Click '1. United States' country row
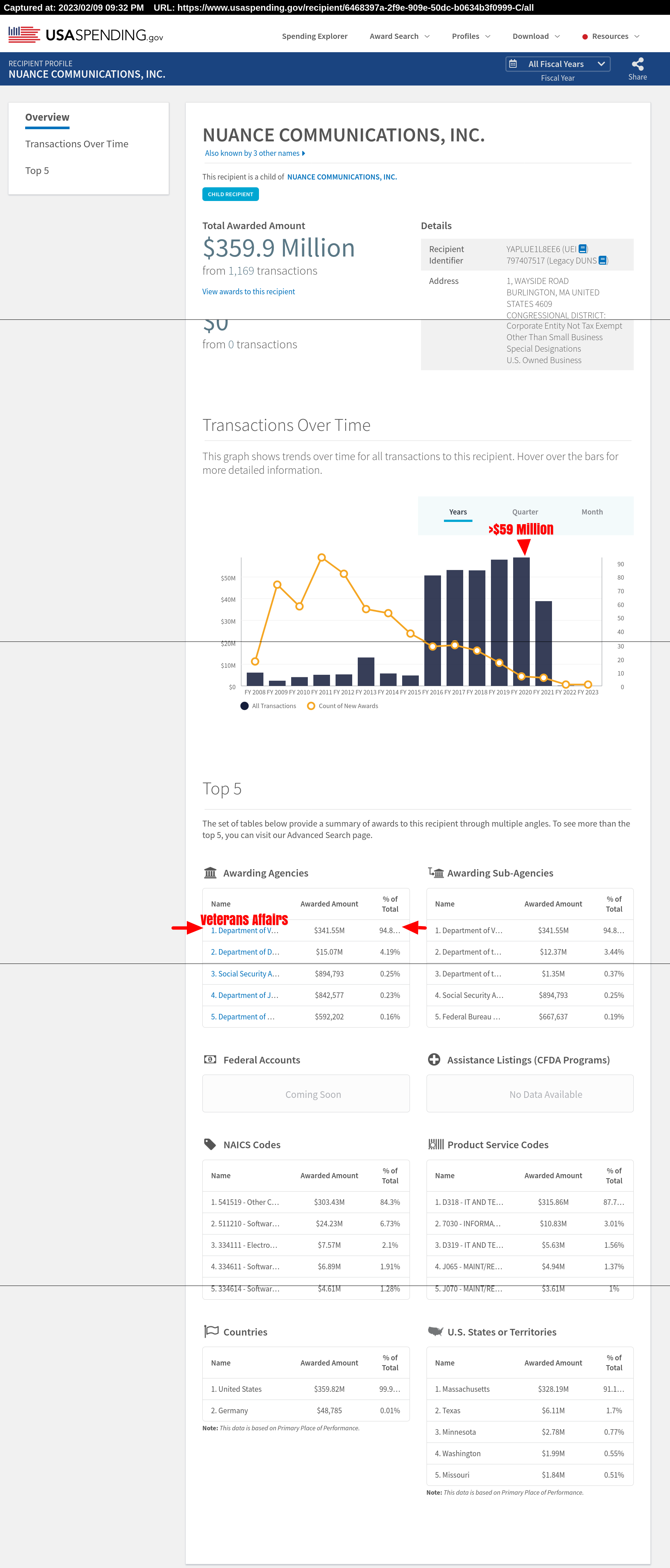This screenshot has width=670, height=1568. [306, 1389]
